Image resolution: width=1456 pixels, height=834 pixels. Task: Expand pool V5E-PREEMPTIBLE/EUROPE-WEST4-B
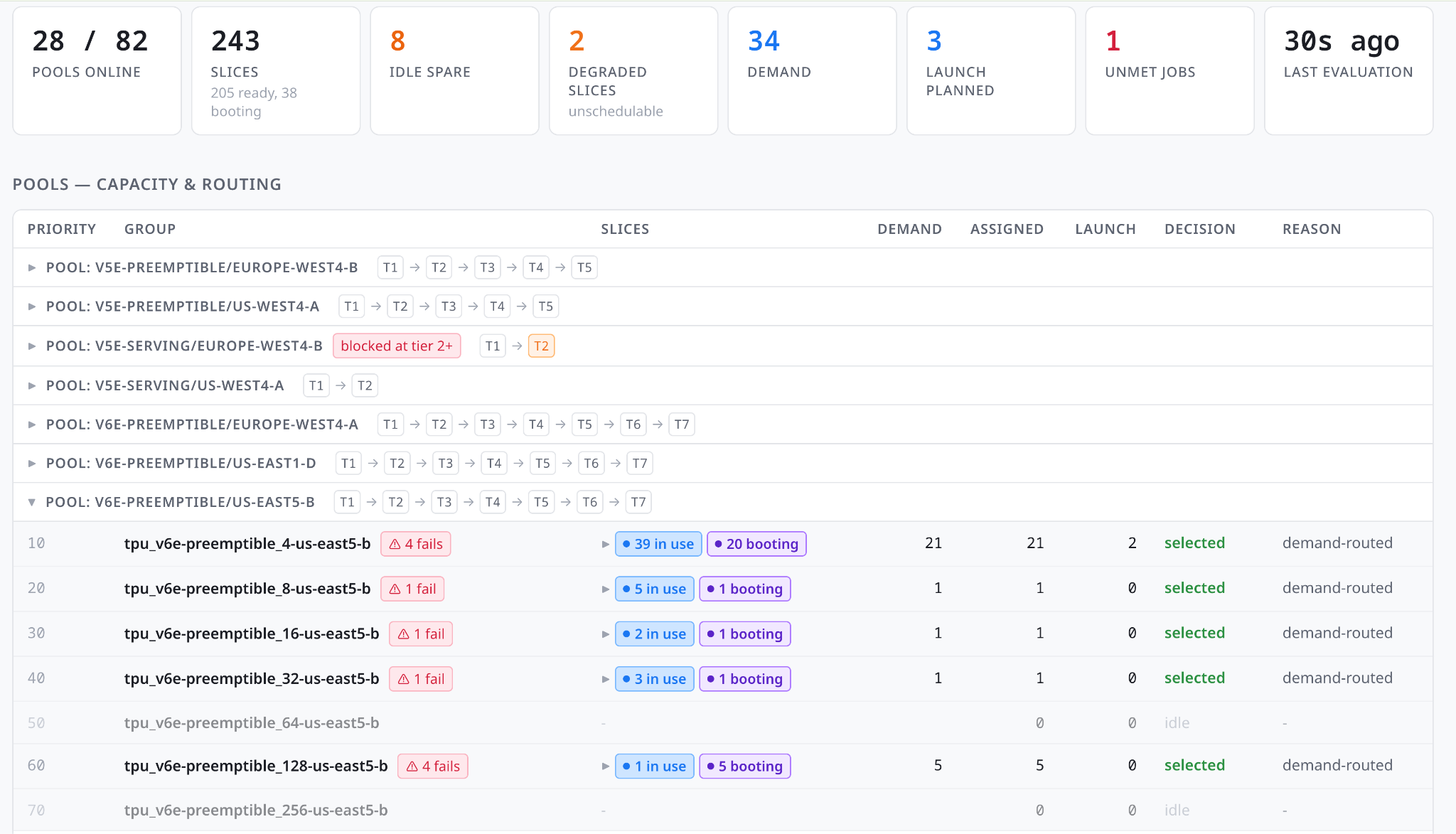[32, 268]
